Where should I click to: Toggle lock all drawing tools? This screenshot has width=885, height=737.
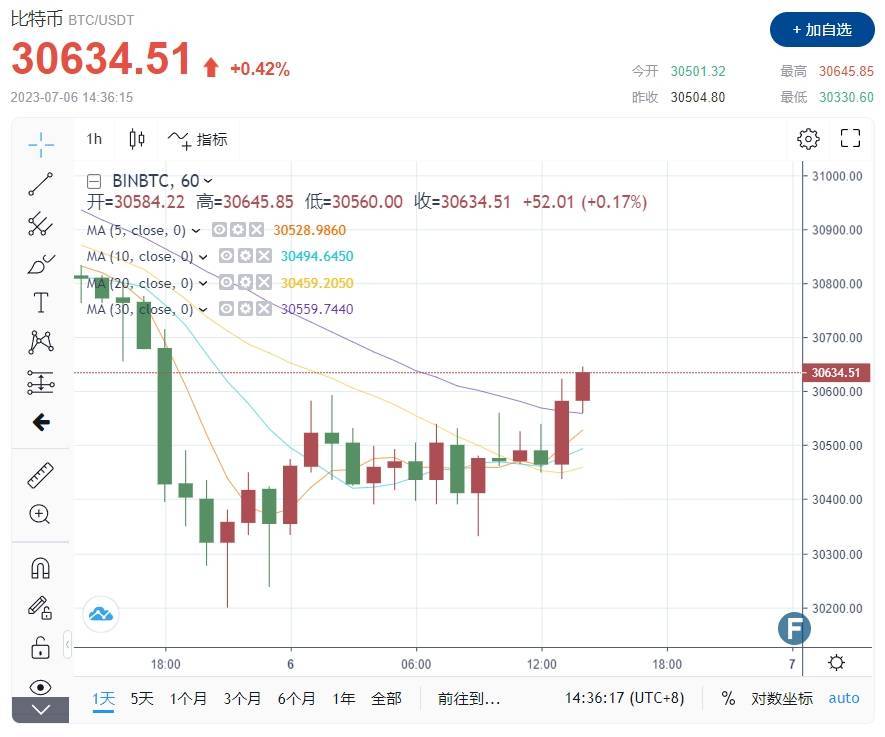pos(40,647)
